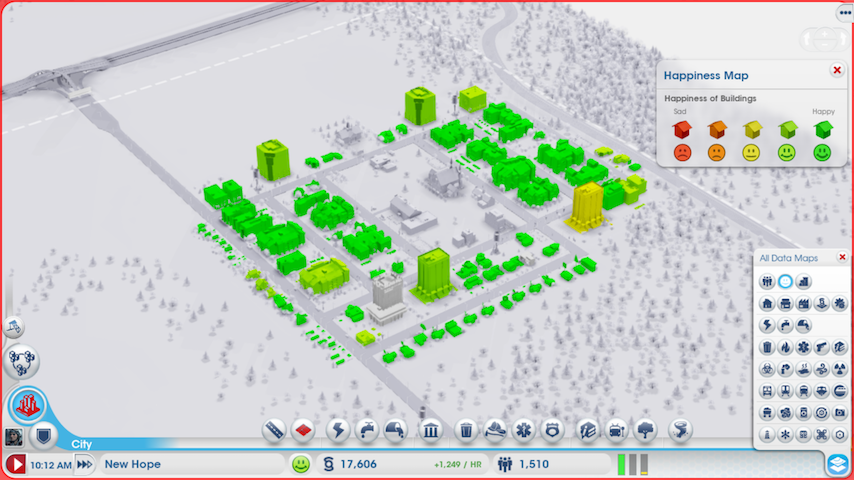Show the Power lightning data map
854x480 pixels.
(767, 325)
